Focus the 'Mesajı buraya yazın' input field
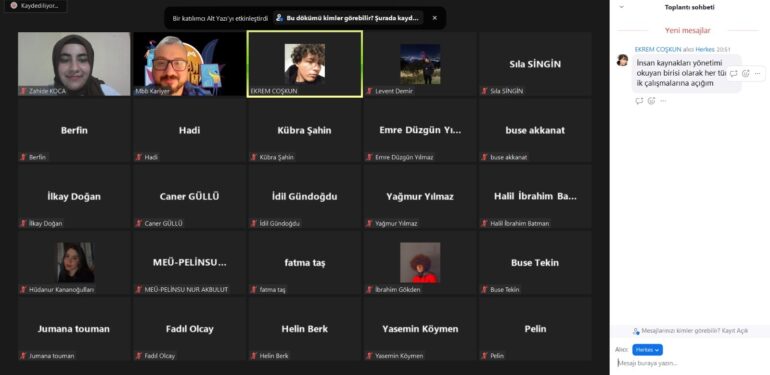The image size is (770, 375). point(689,364)
